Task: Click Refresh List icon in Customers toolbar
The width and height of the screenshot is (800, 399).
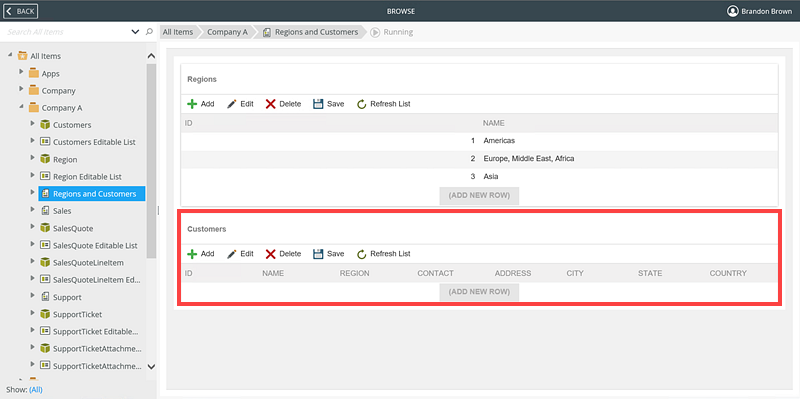Action: click(362, 254)
